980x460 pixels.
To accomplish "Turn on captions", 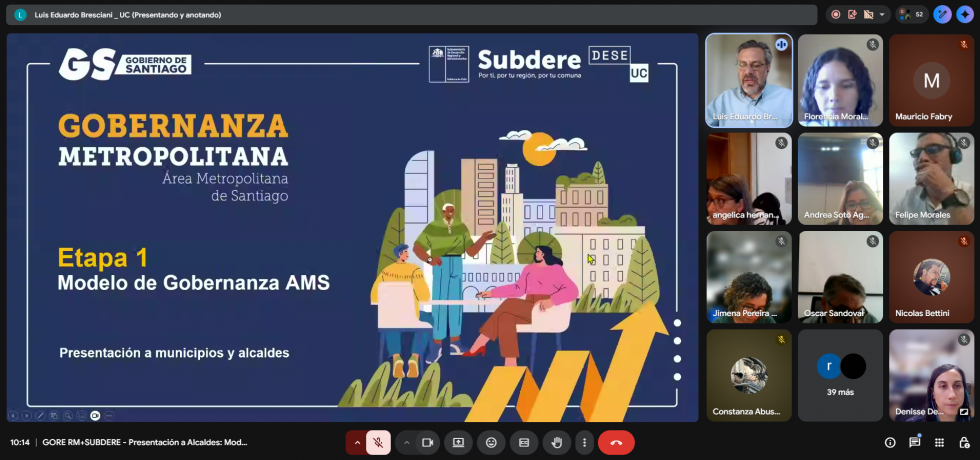I will pos(524,442).
